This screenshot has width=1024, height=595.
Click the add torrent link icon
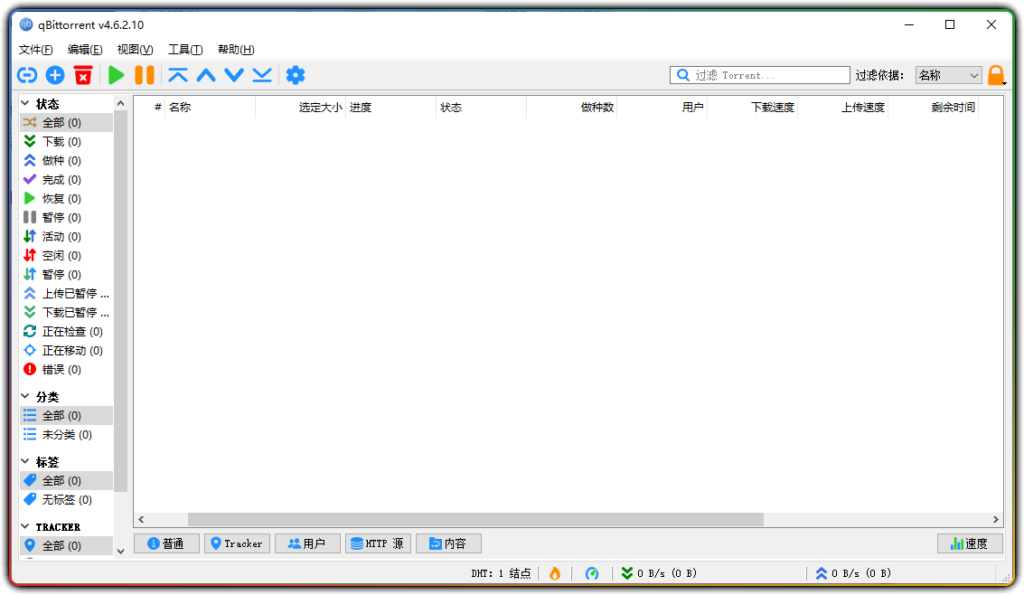coord(27,75)
